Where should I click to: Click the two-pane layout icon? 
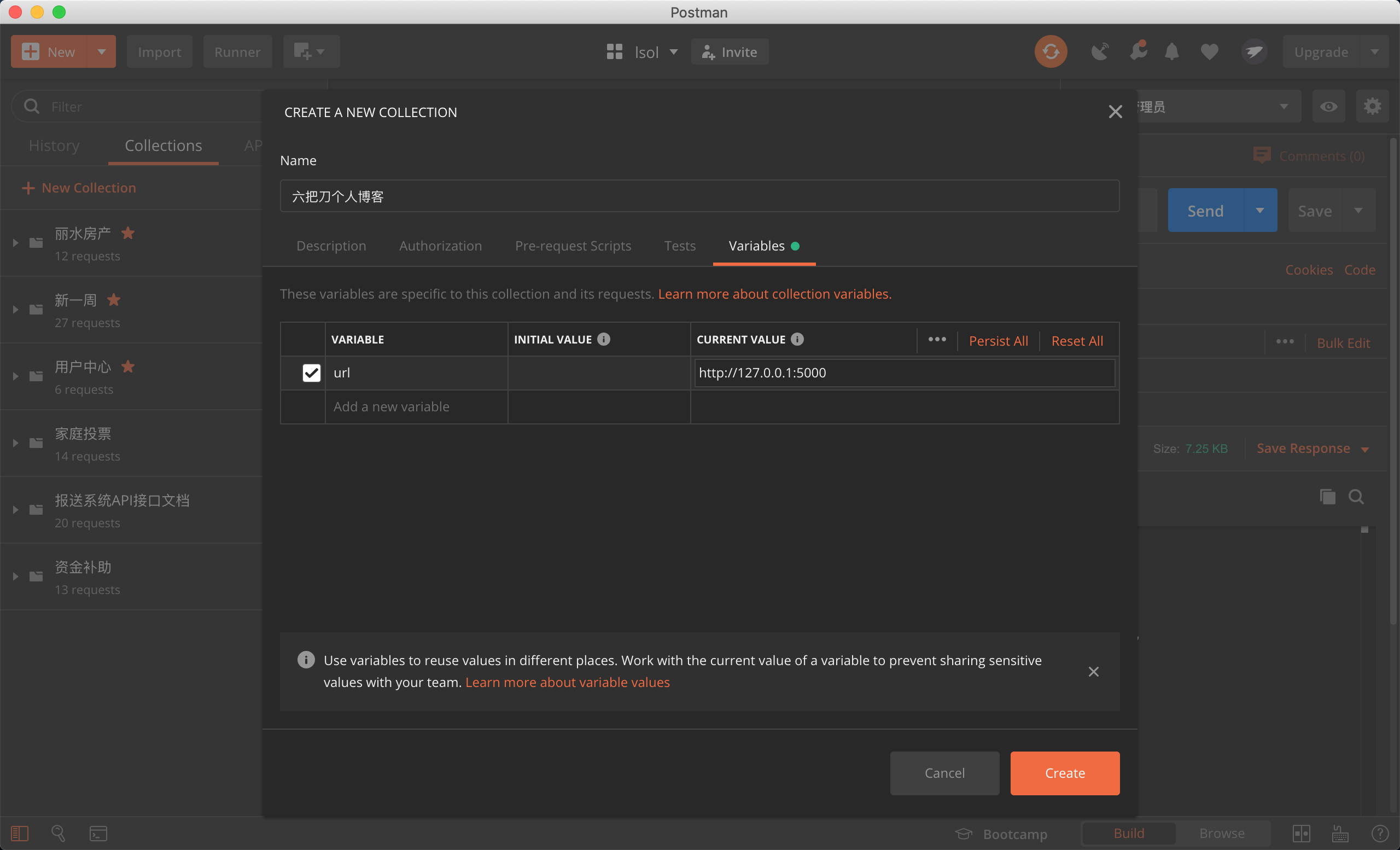click(1301, 833)
